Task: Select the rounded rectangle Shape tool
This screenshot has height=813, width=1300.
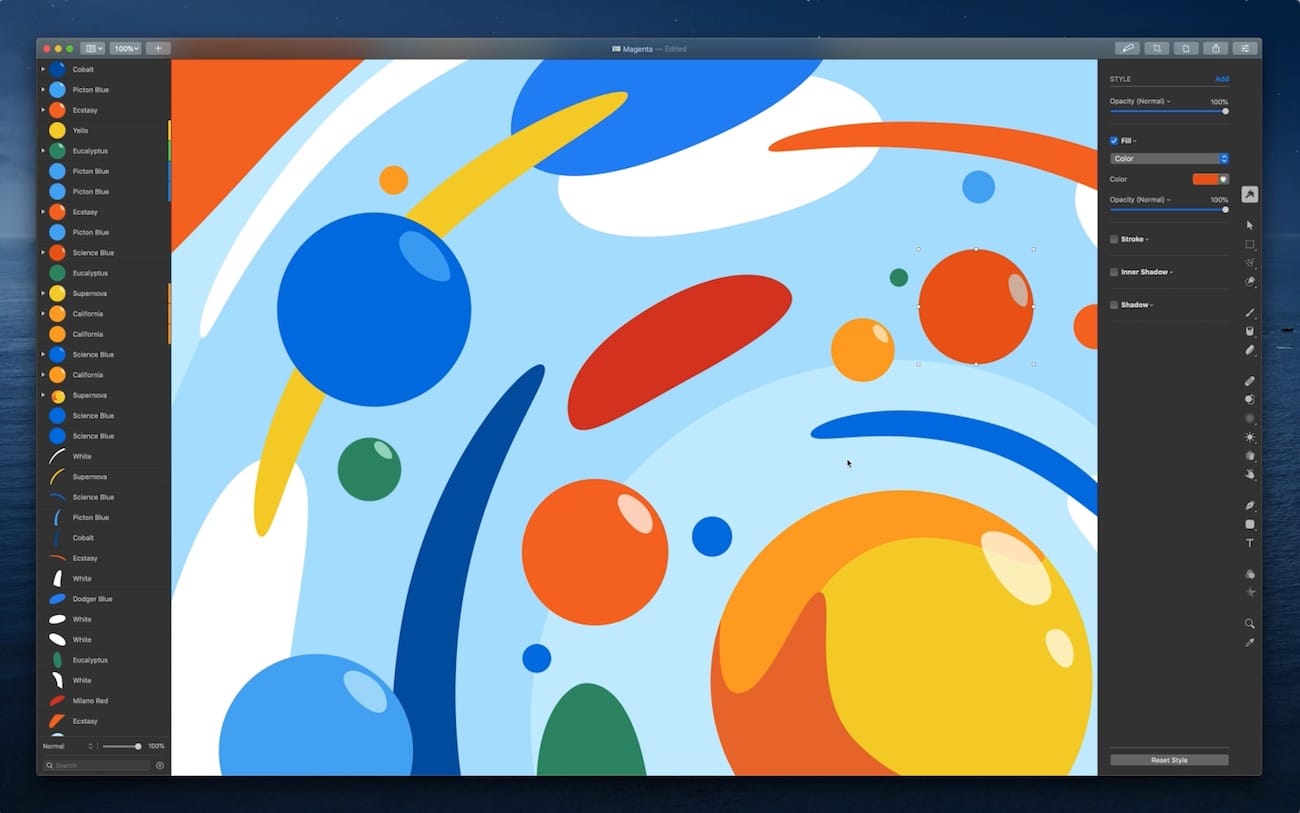Action: 1249,524
